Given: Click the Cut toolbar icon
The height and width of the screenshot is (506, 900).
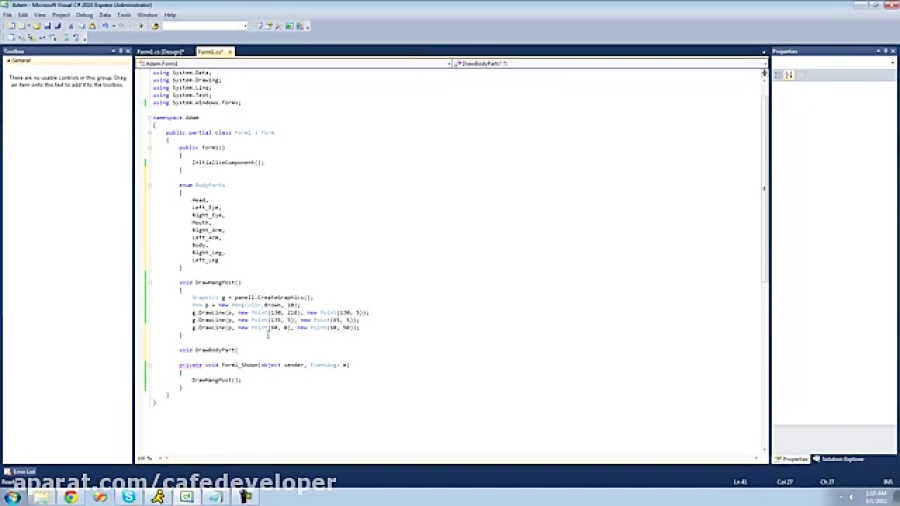Looking at the screenshot, I should [x=71, y=26].
